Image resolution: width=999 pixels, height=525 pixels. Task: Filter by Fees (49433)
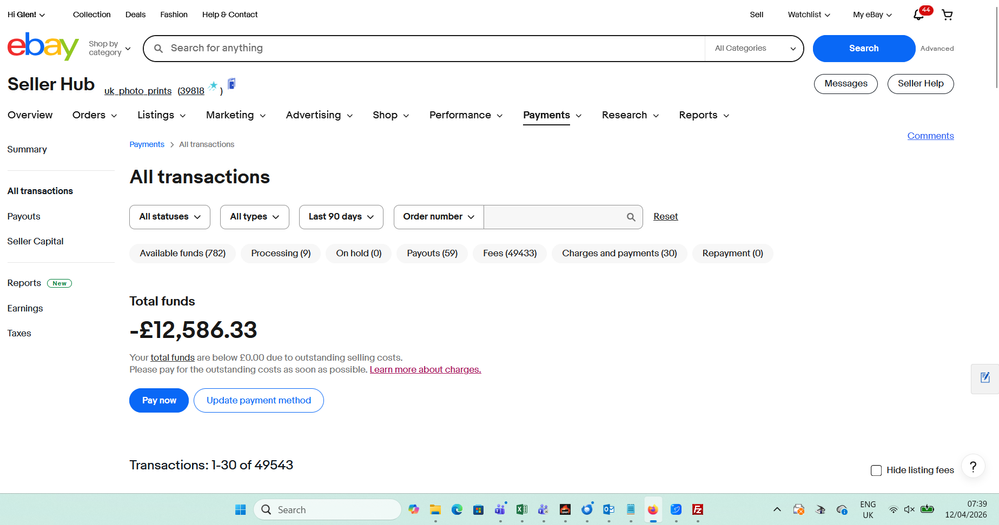[510, 253]
